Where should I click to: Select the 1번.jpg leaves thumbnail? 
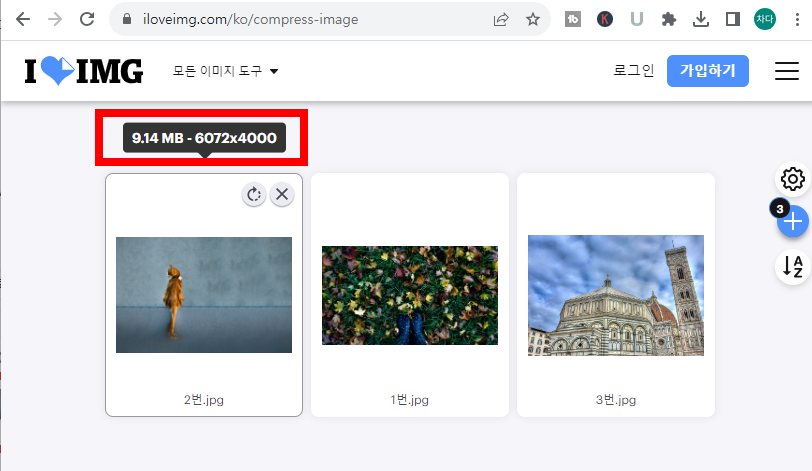pos(410,296)
